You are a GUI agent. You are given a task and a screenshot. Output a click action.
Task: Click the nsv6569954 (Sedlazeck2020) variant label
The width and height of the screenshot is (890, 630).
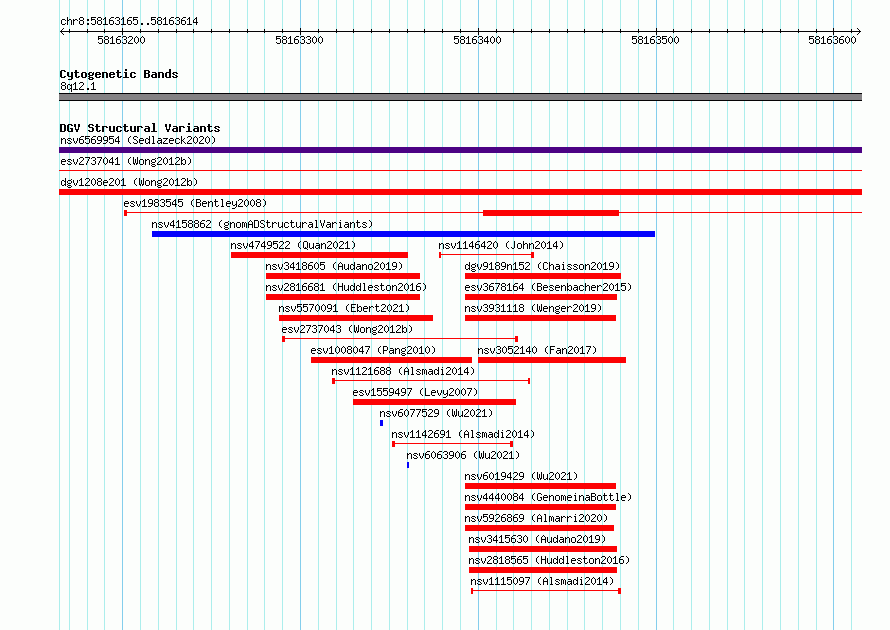pos(138,140)
